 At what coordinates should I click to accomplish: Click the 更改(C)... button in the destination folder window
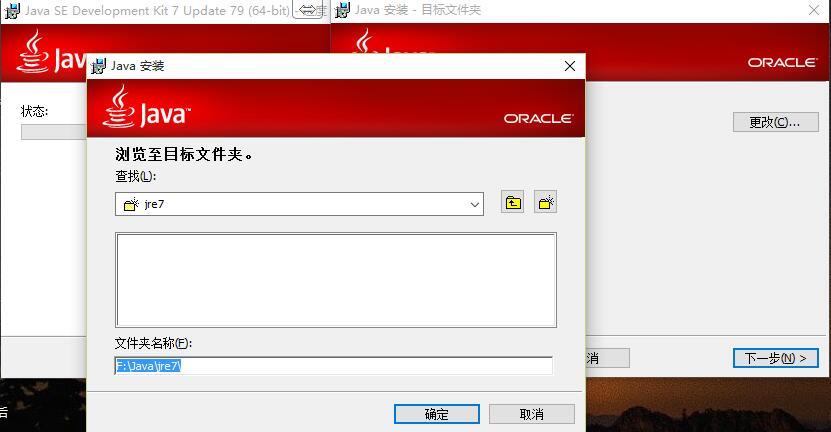[x=776, y=122]
